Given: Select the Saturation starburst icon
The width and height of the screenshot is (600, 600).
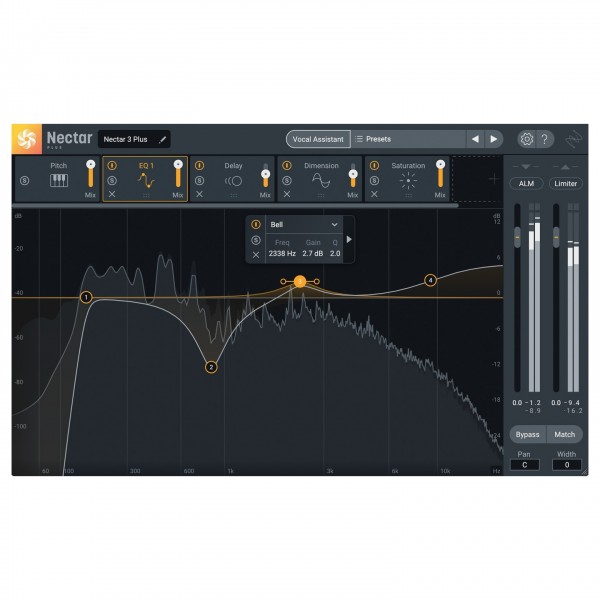Looking at the screenshot, I should click(408, 181).
